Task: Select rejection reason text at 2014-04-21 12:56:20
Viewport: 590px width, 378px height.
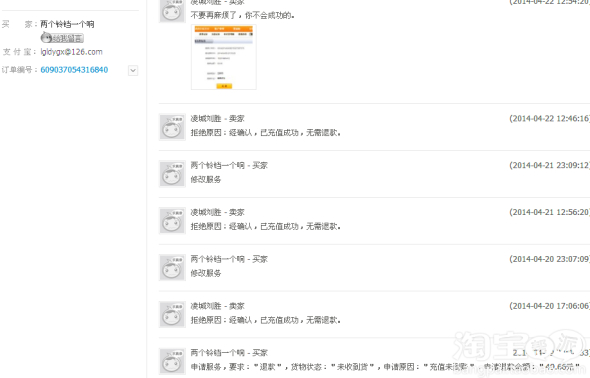Action: [266, 226]
